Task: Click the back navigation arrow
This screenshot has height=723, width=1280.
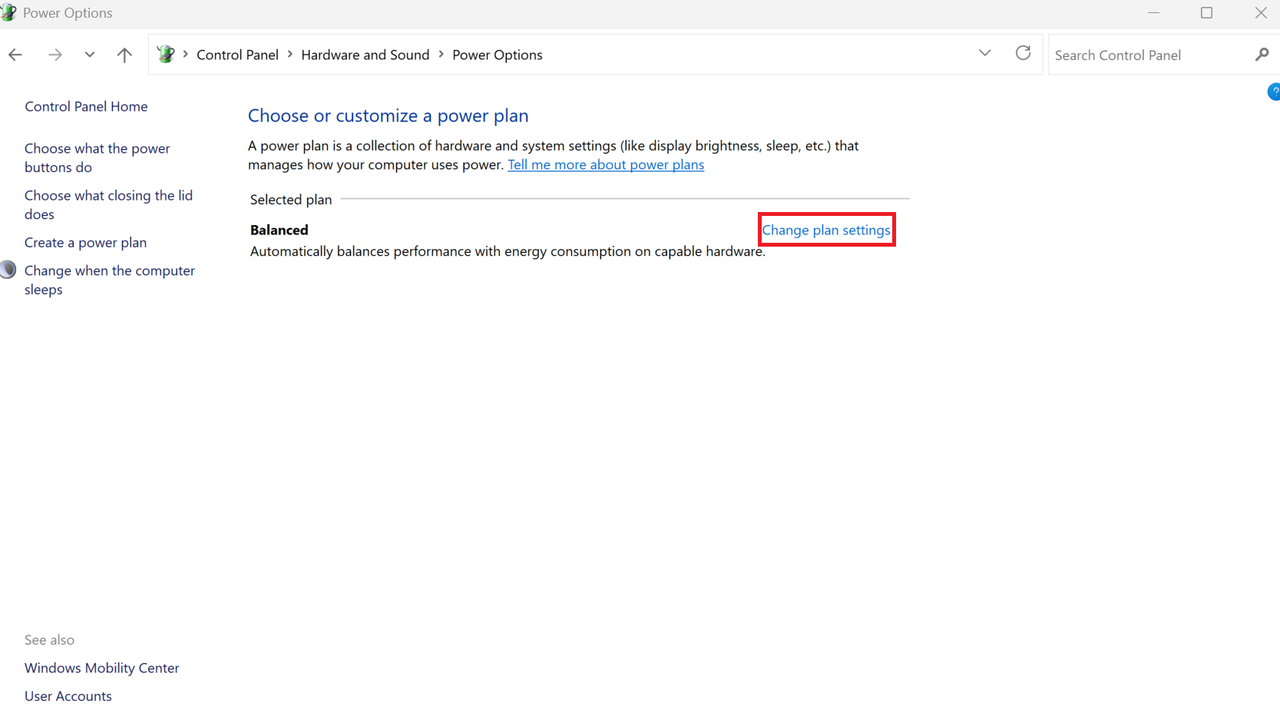Action: click(x=15, y=54)
